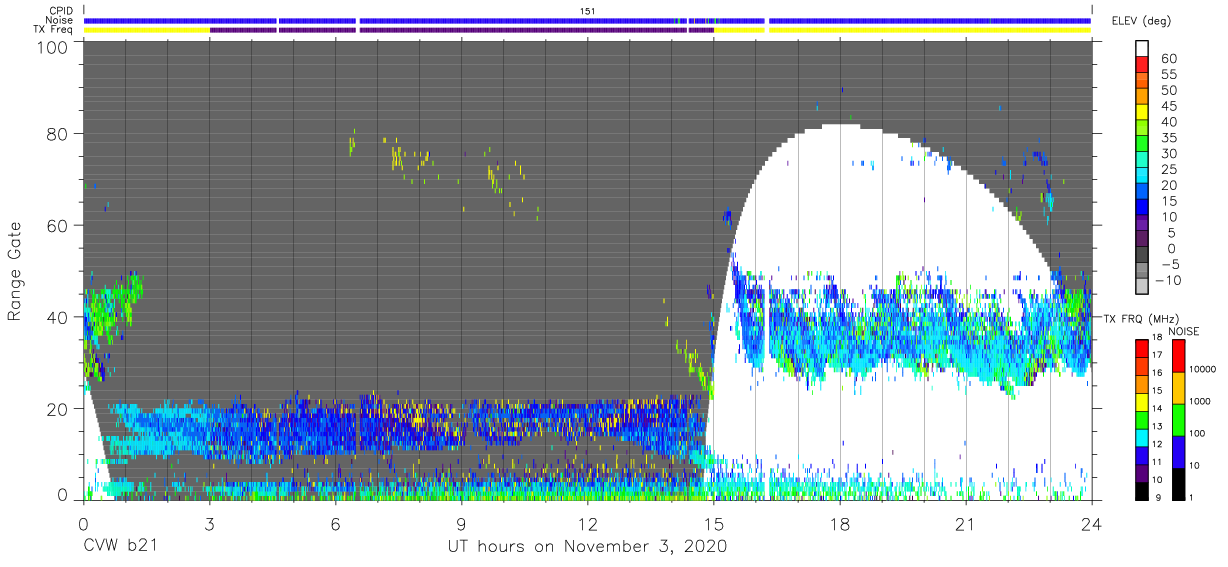
Task: Select the 'CPID' label at top left
Action: 62,11
